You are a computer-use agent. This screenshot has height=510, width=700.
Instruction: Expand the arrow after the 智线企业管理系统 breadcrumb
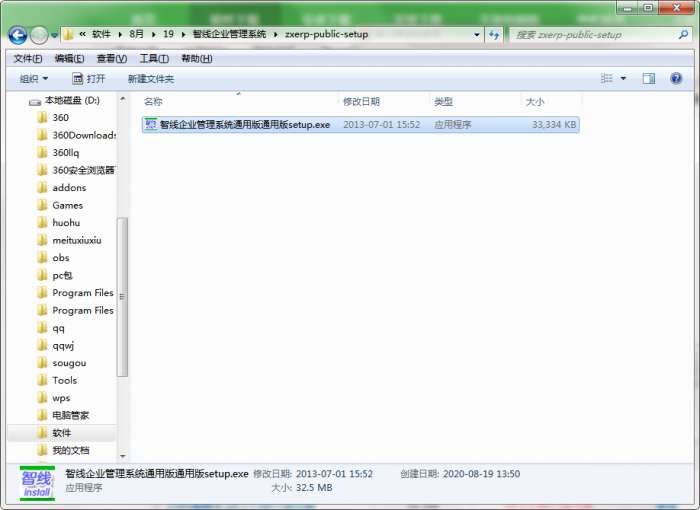click(275, 34)
